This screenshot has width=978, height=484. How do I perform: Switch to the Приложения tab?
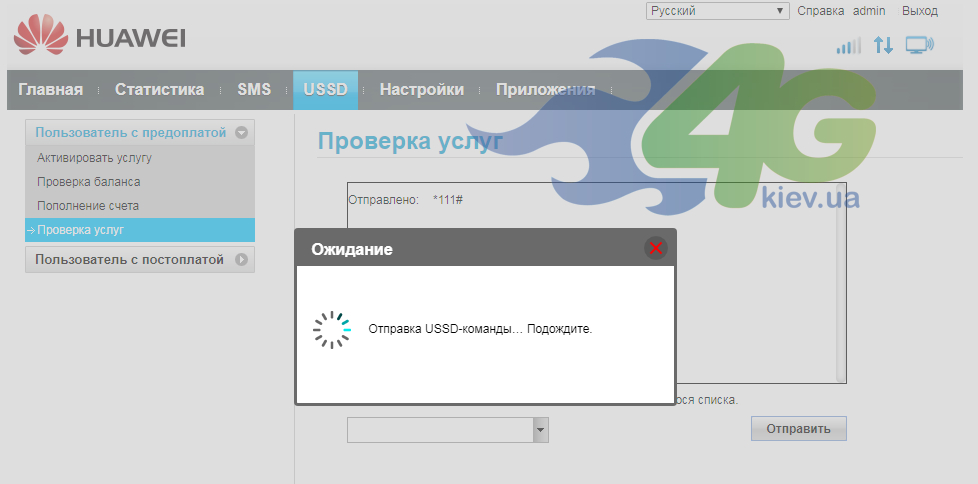[545, 90]
